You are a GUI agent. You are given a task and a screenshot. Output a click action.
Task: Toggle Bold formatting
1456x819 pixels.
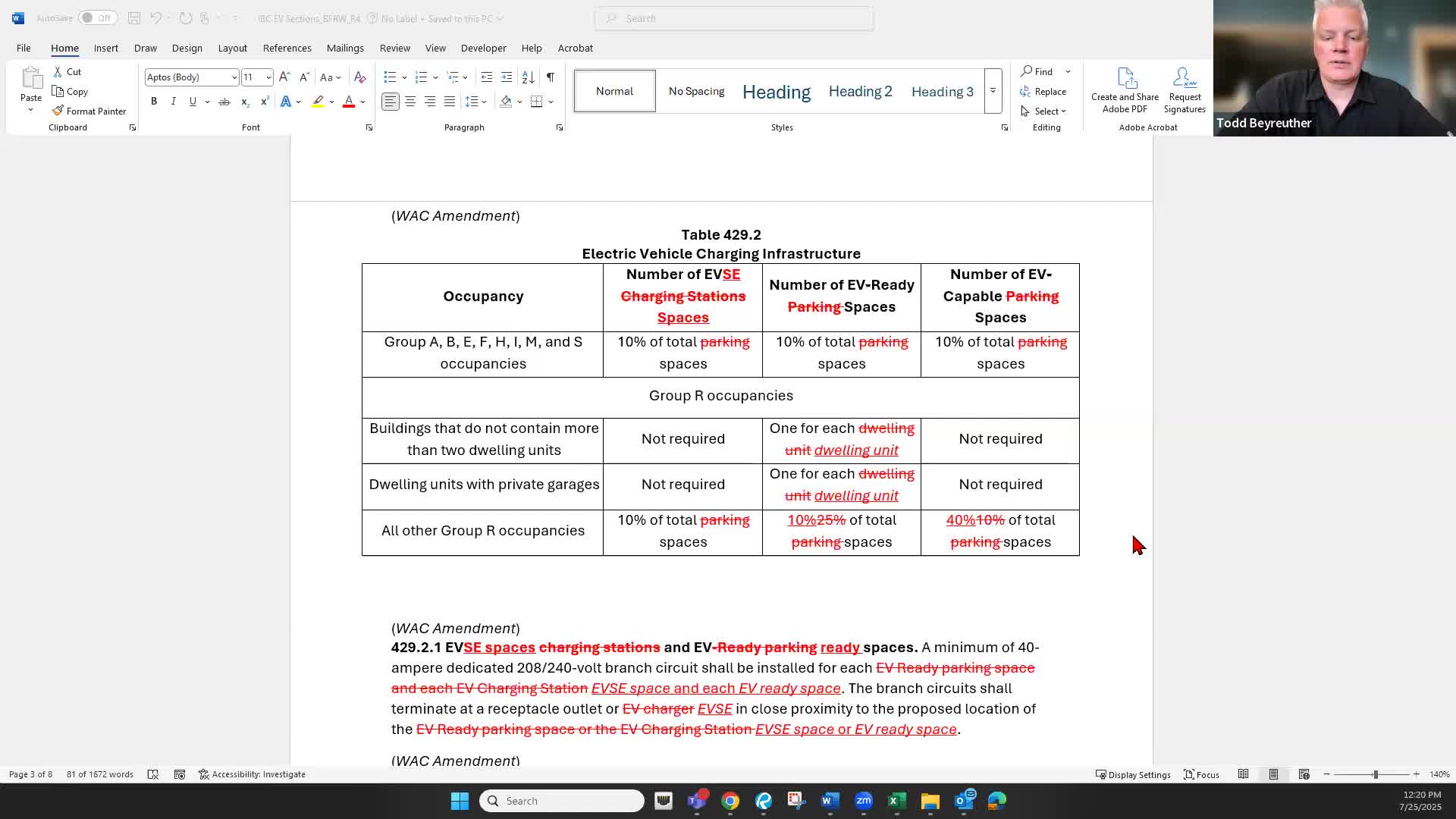point(154,102)
